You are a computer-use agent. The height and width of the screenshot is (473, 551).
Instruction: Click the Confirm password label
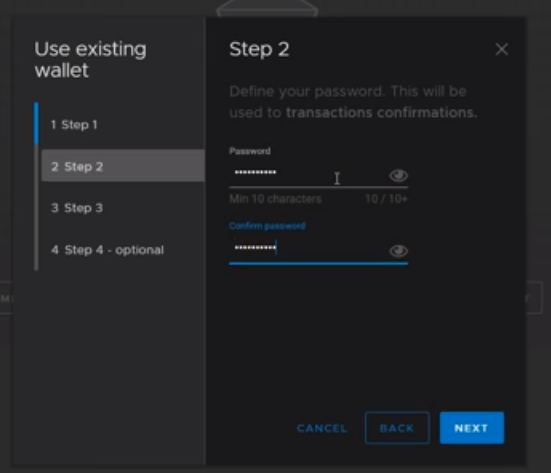click(x=267, y=226)
